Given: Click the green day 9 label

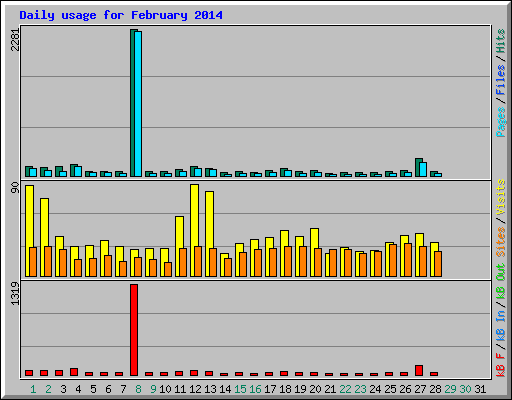Looking at the screenshot, I should click(x=153, y=389).
